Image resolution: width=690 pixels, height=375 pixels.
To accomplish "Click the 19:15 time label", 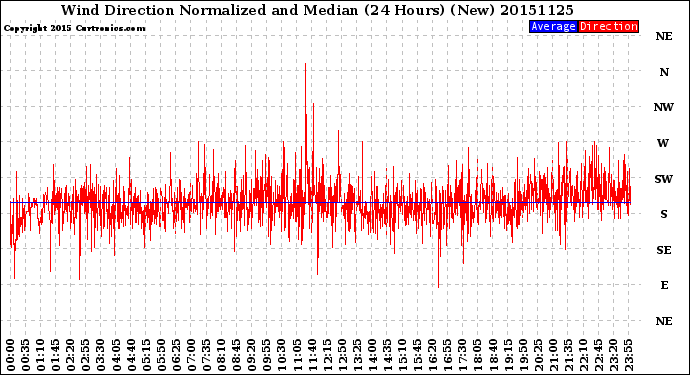I will pos(508,355).
